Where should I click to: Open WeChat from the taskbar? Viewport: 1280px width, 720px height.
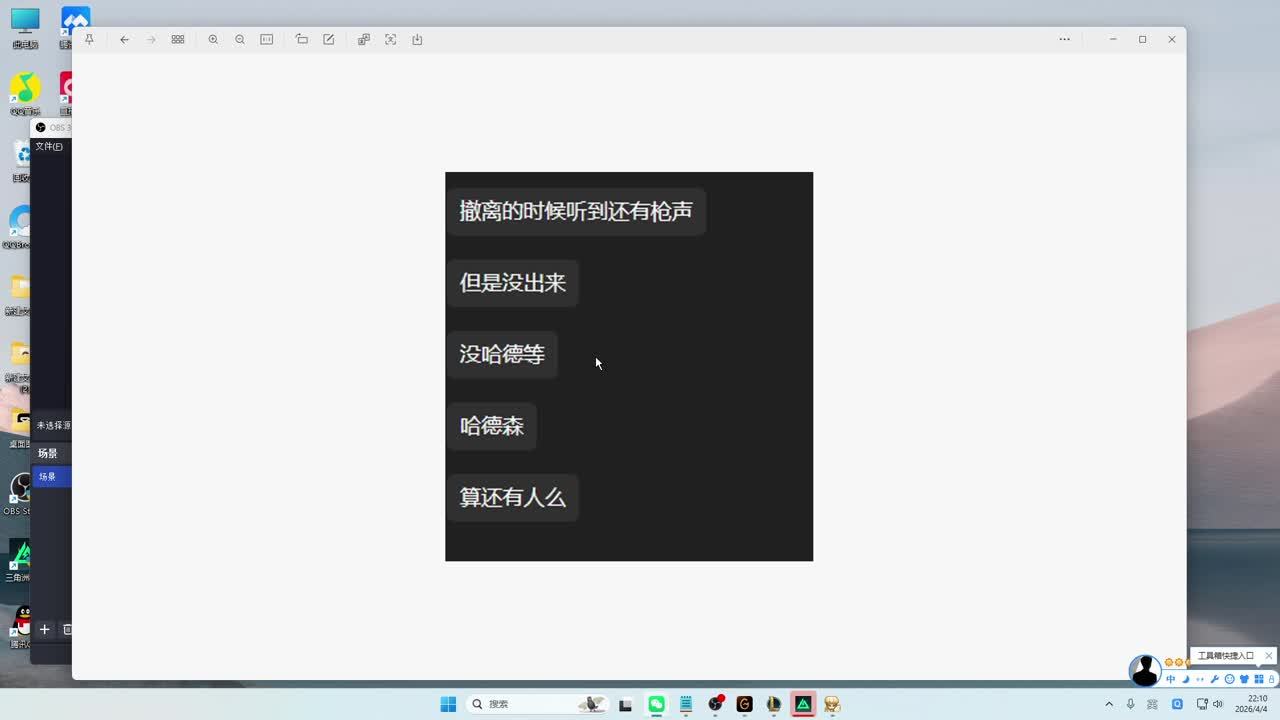(656, 704)
